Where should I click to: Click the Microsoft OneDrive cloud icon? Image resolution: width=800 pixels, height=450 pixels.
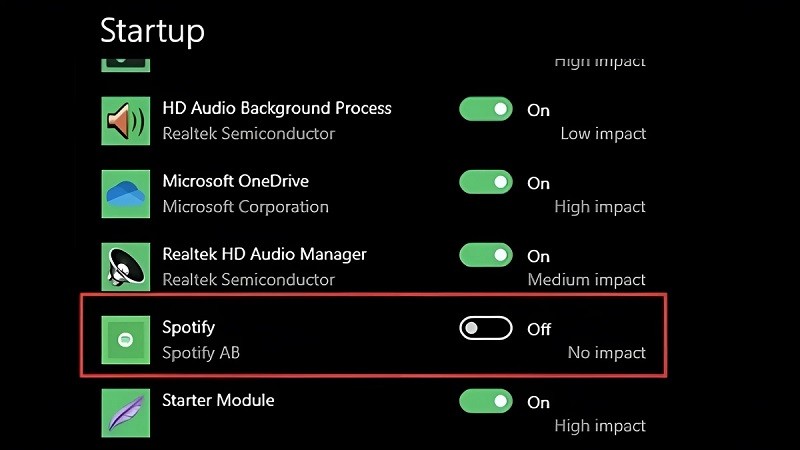tap(126, 194)
